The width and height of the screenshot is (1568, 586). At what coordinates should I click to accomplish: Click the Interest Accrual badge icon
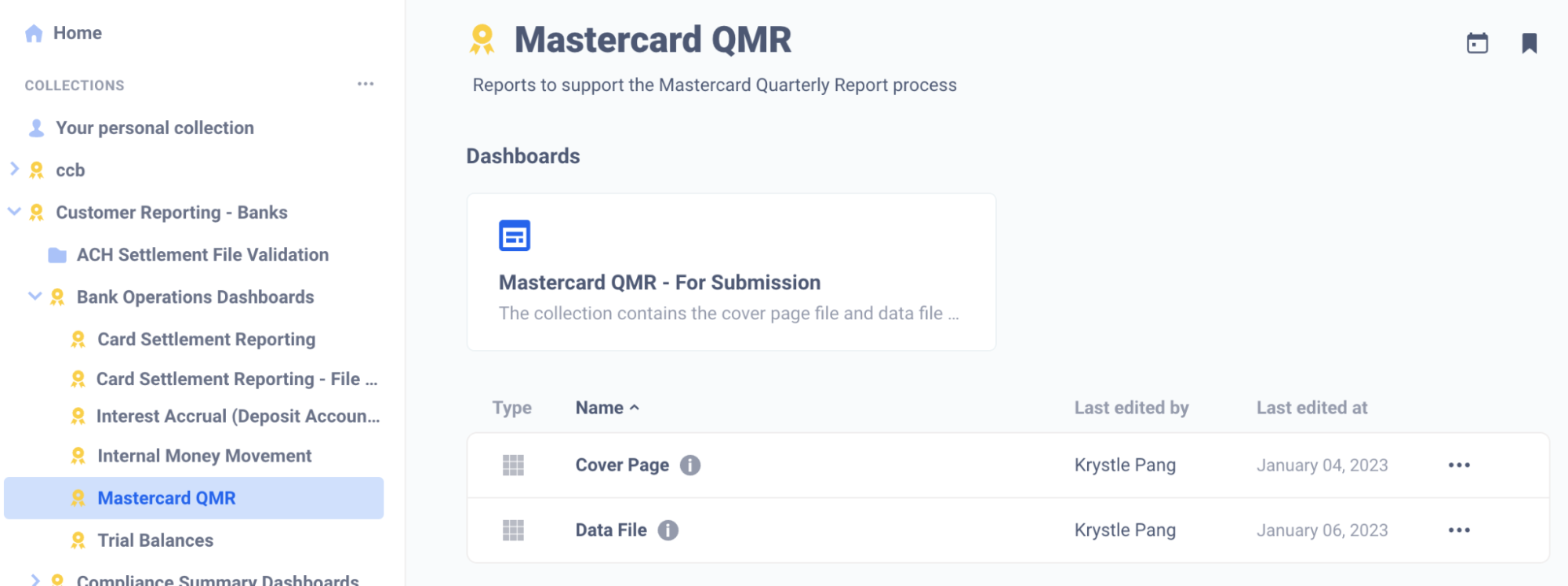coord(78,416)
